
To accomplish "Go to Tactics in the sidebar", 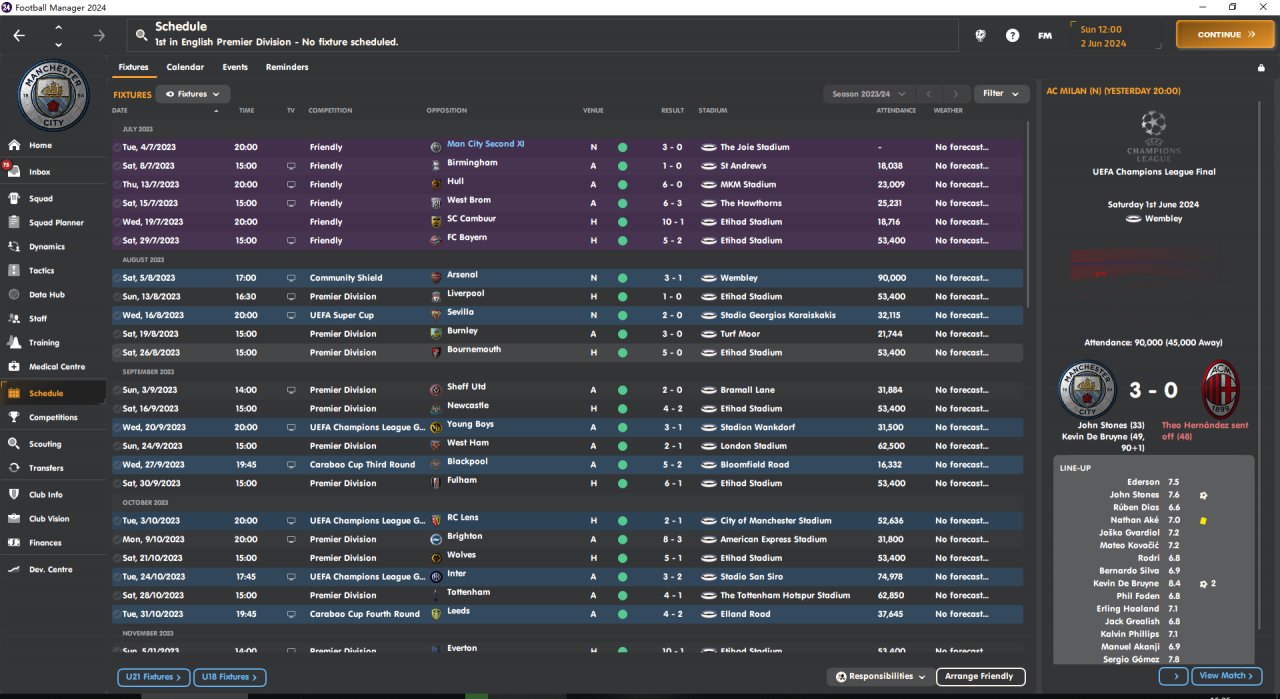I will pyautogui.click(x=41, y=271).
